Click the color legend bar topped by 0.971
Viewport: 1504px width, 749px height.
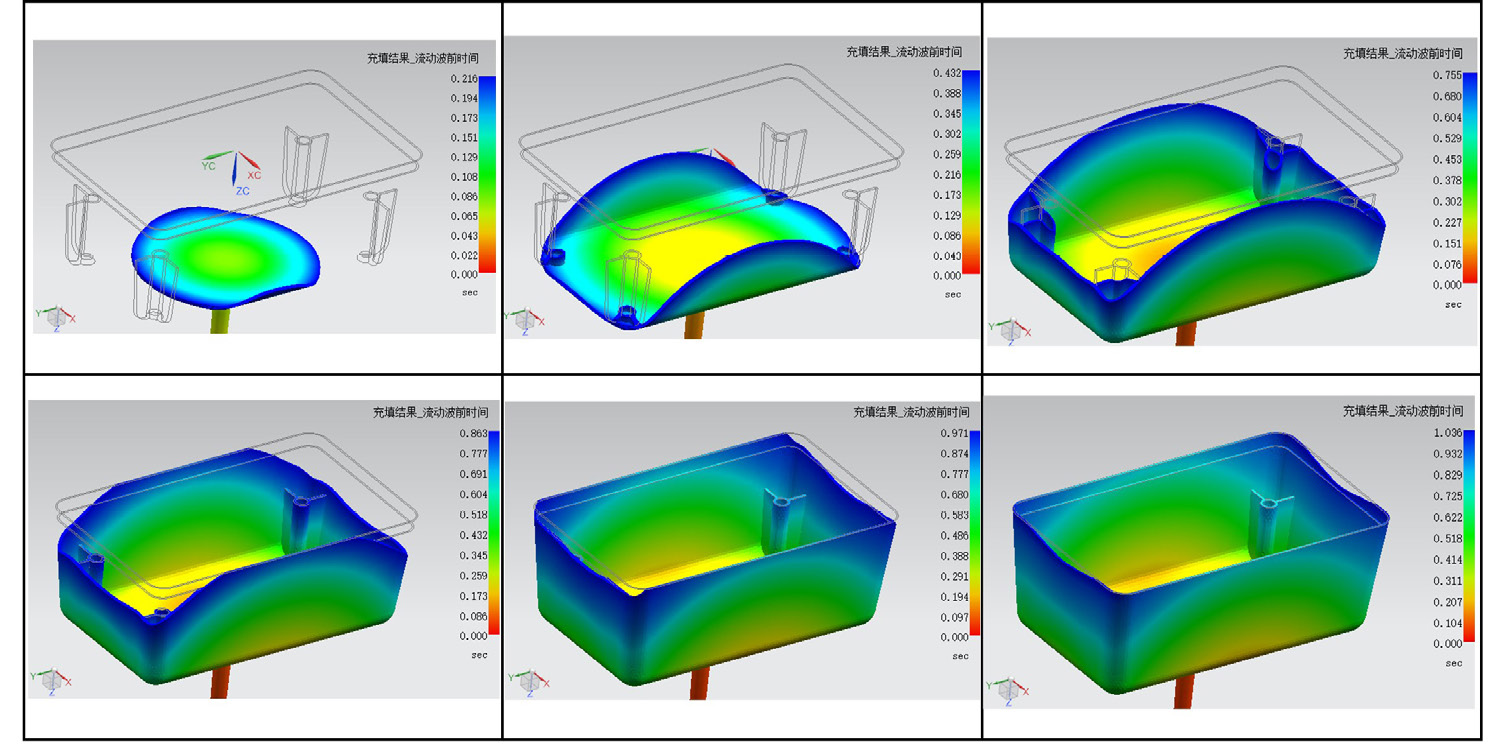click(x=974, y=533)
